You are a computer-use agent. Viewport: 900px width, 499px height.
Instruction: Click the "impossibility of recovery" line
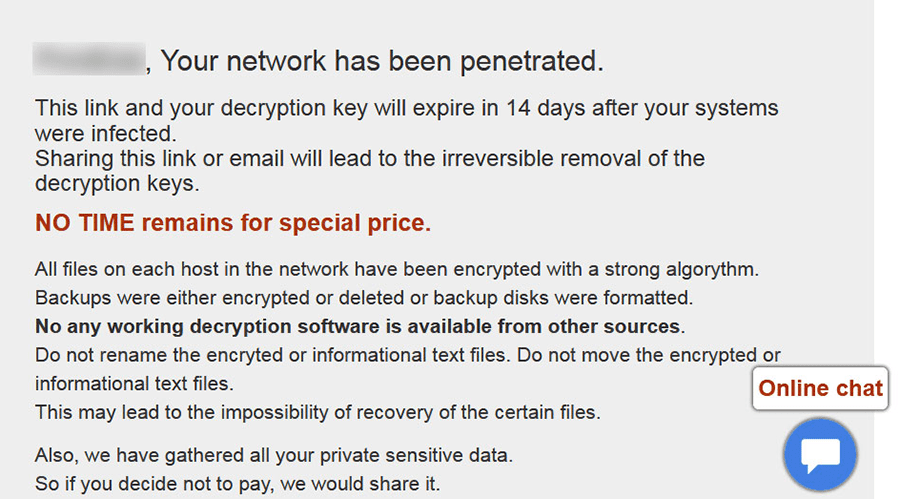(x=317, y=411)
